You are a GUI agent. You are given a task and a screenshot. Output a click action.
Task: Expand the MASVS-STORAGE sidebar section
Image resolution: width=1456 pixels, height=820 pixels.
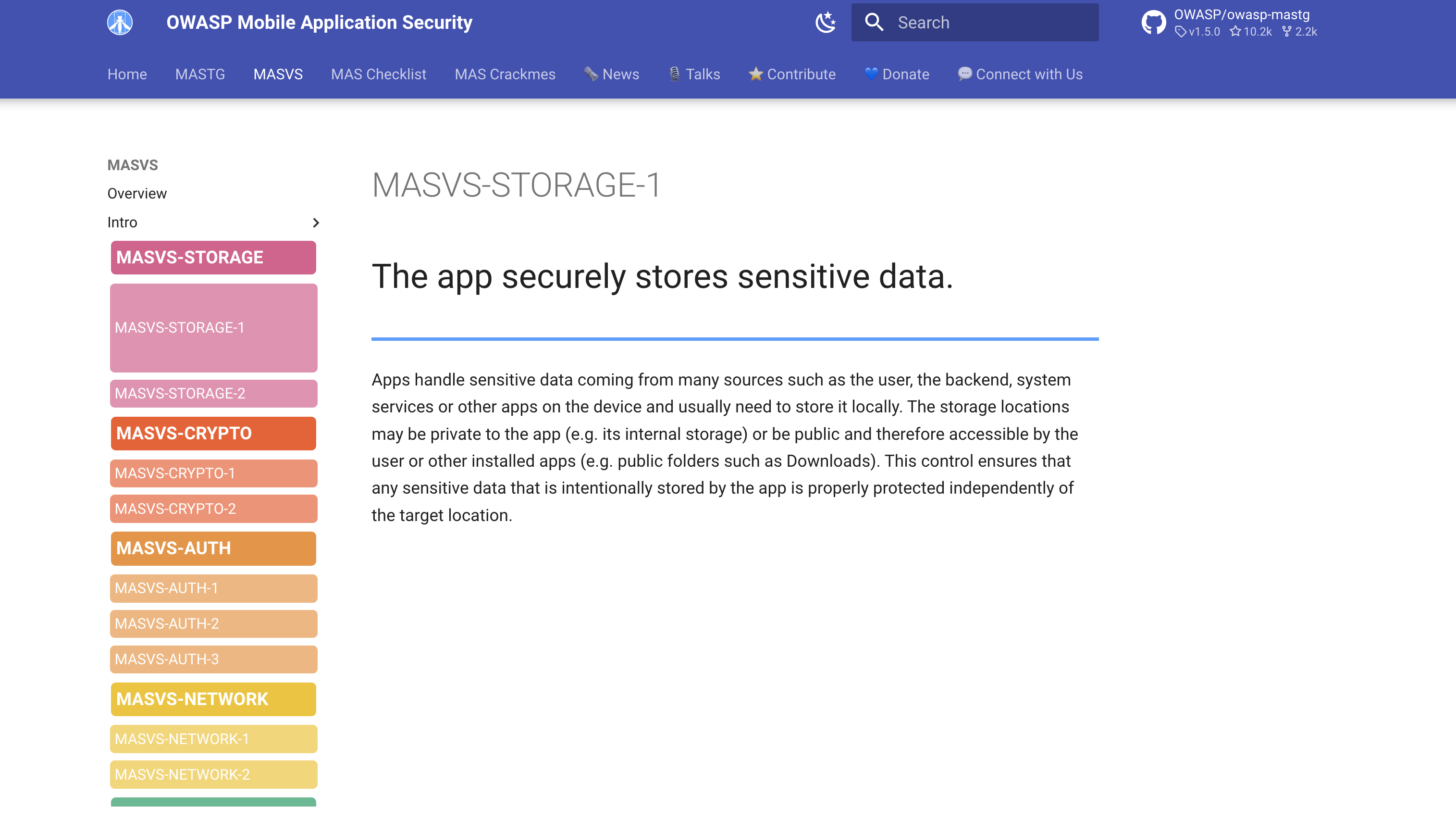213,258
